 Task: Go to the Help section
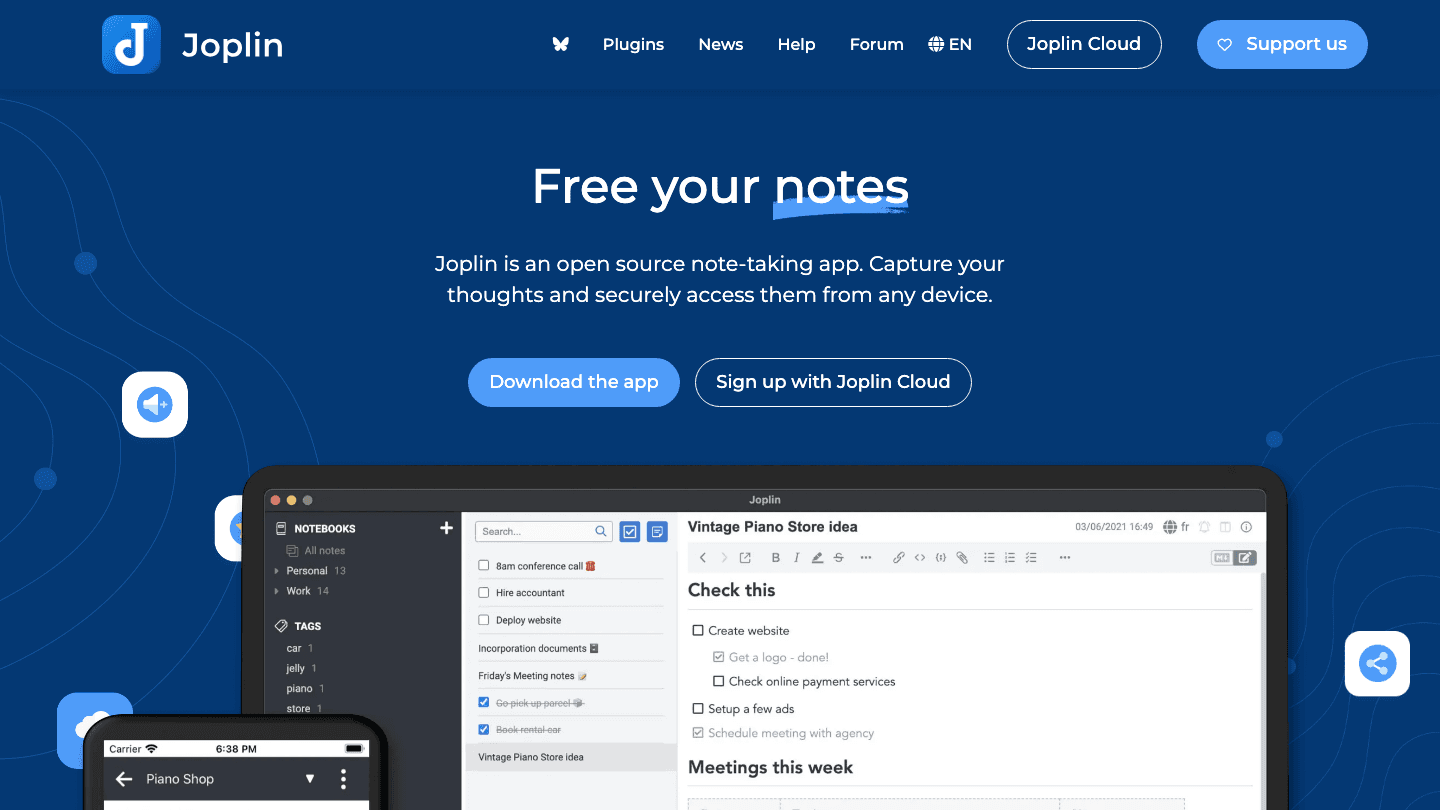coord(797,44)
